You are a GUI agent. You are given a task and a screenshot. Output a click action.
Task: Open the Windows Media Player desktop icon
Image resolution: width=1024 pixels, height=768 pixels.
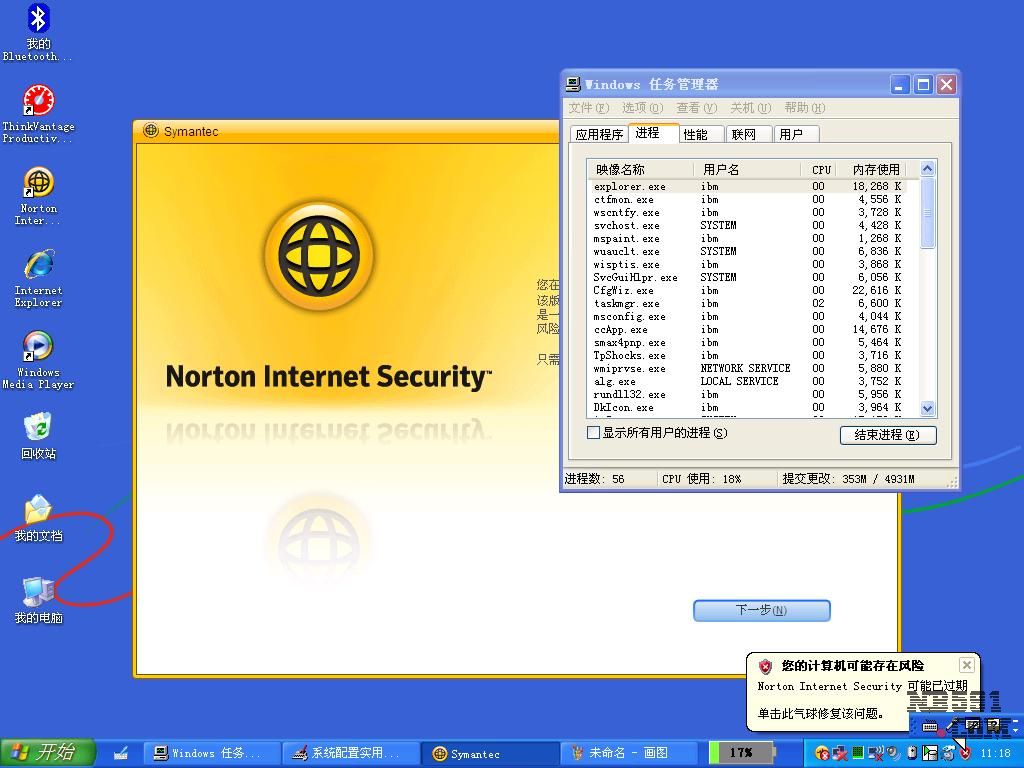click(38, 347)
